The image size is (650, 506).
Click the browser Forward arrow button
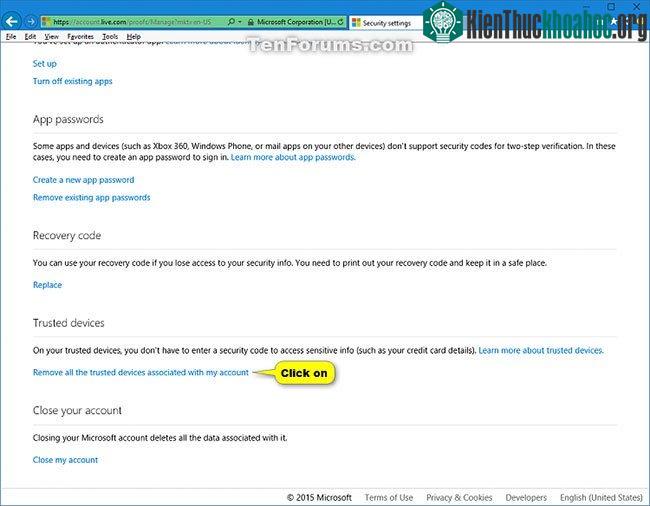pos(32,22)
